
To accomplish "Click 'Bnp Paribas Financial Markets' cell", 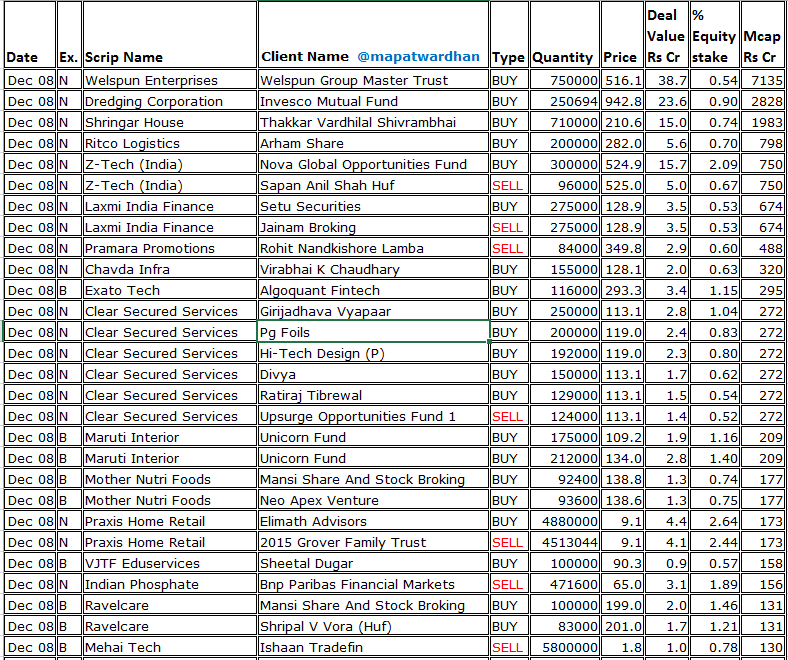I will click(373, 585).
